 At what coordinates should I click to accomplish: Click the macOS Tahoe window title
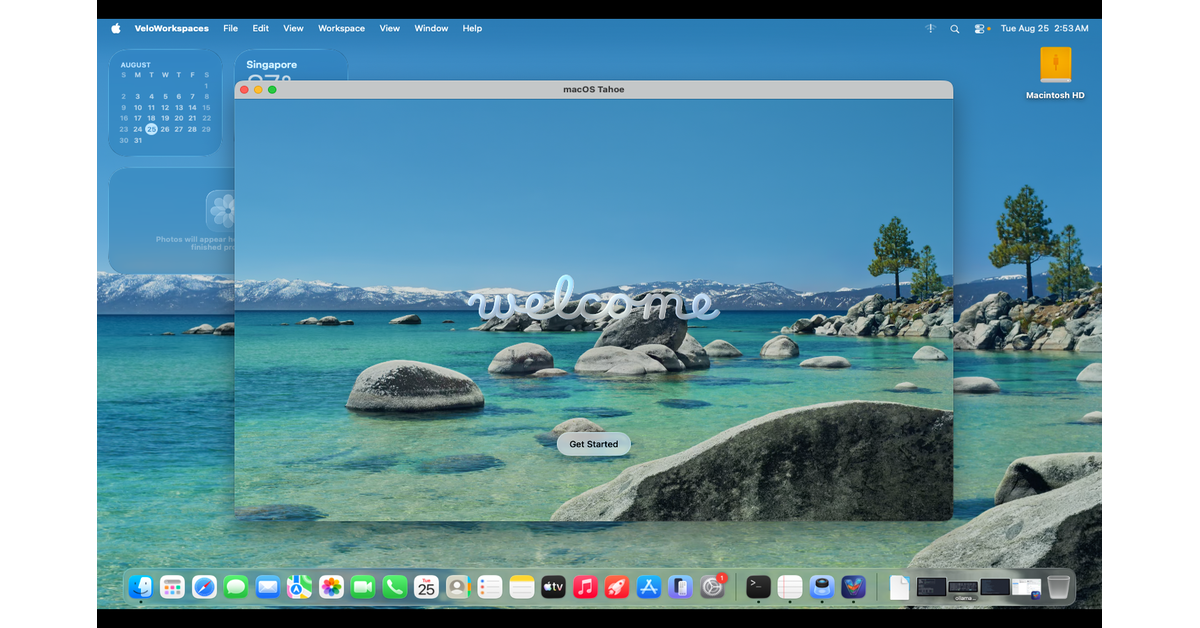593,89
